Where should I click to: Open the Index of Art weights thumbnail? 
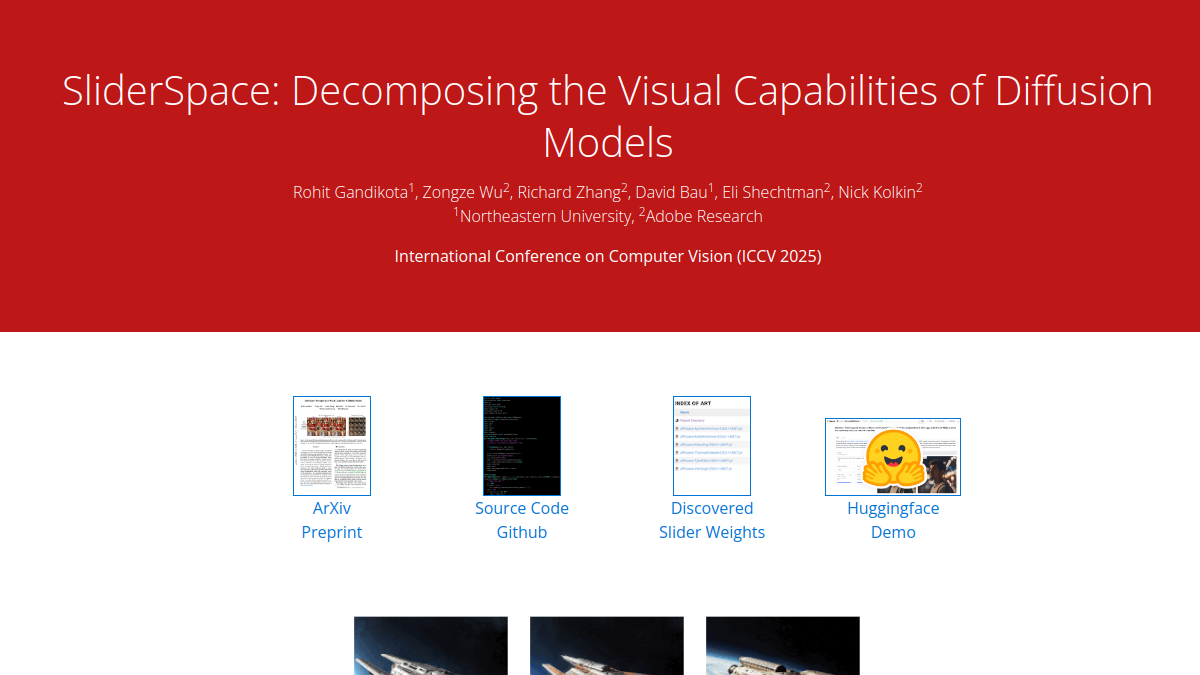[x=712, y=446]
